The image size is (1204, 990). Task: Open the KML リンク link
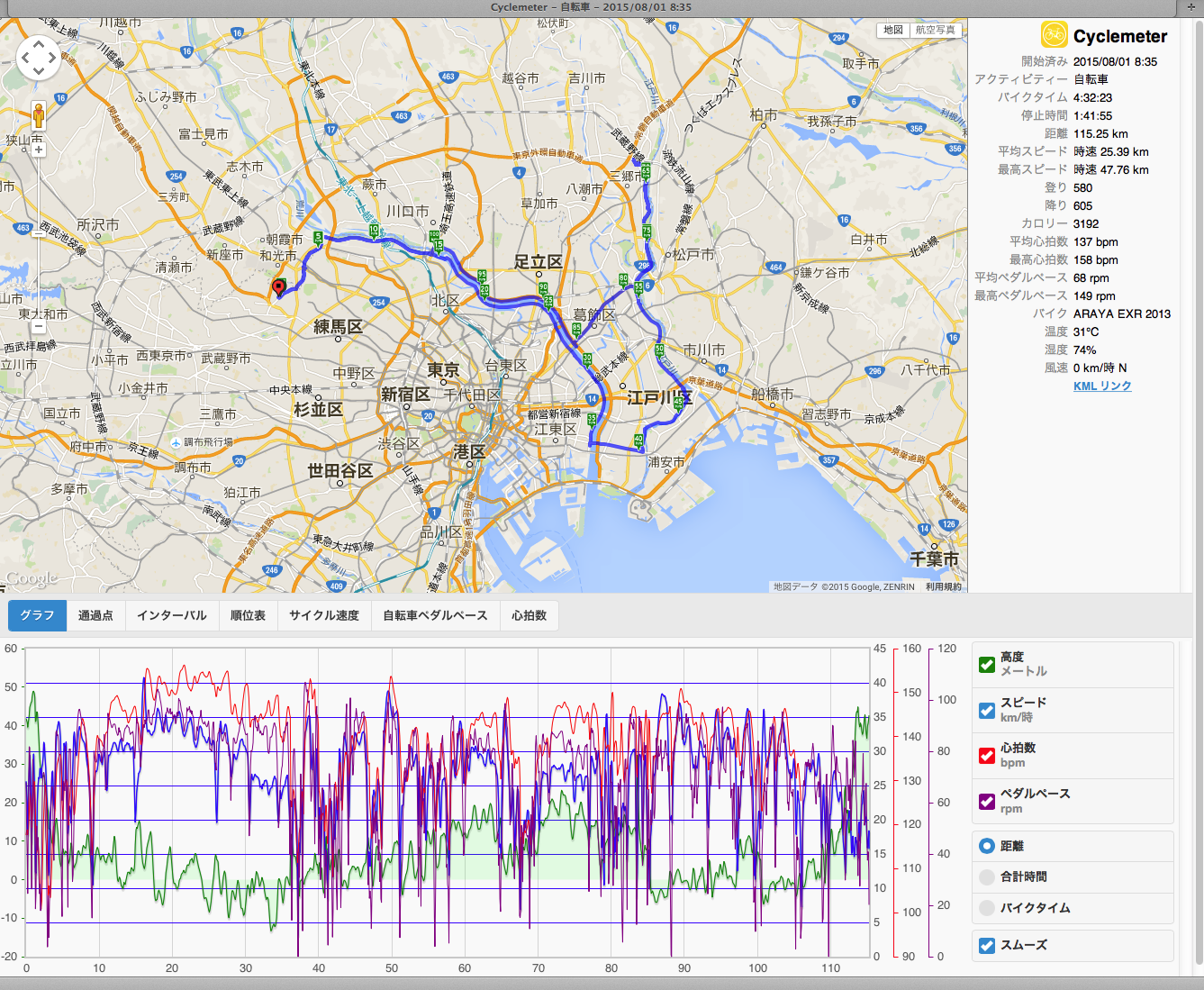point(1102,386)
